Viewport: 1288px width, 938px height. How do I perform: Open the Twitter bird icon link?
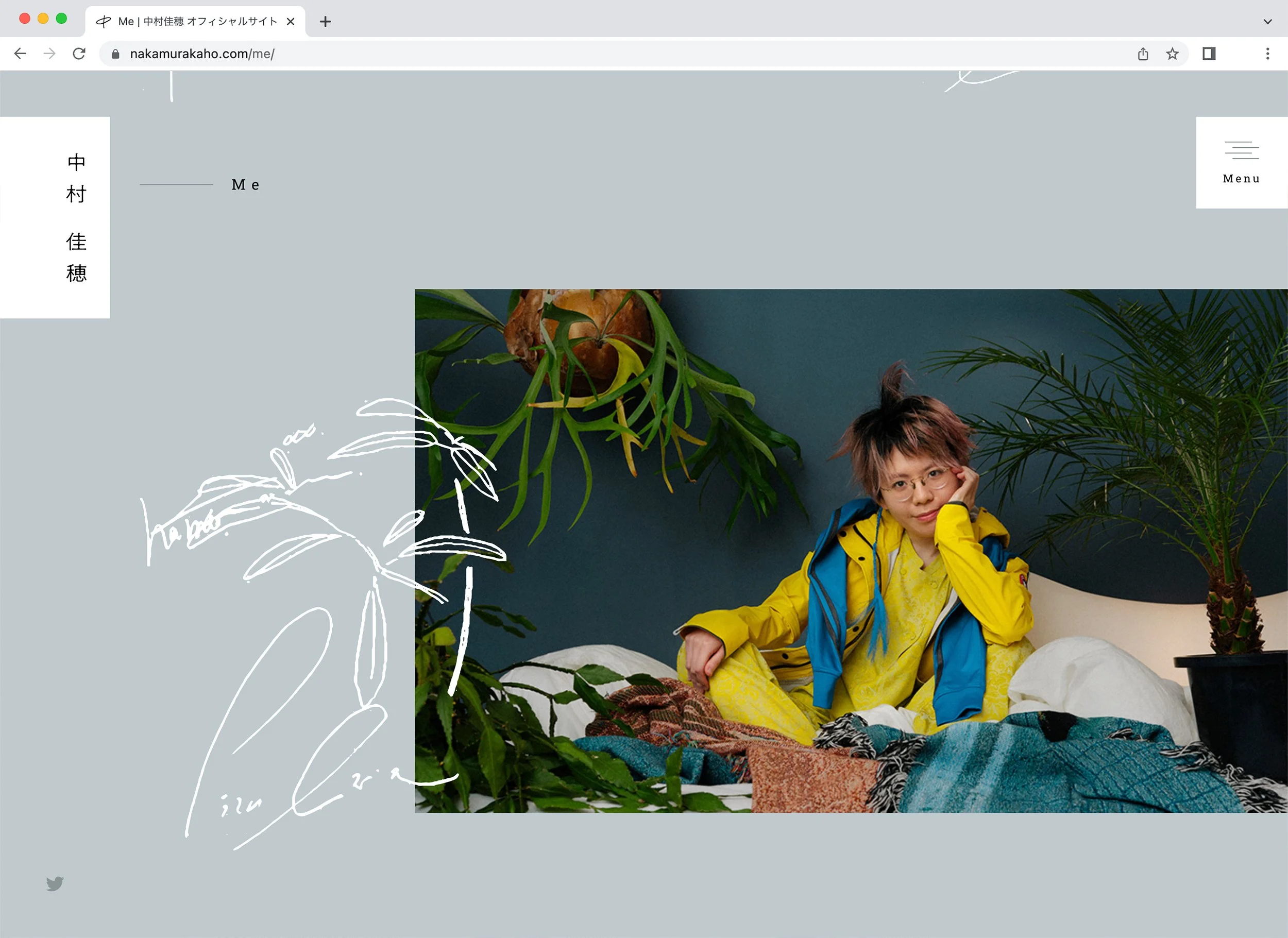55,883
